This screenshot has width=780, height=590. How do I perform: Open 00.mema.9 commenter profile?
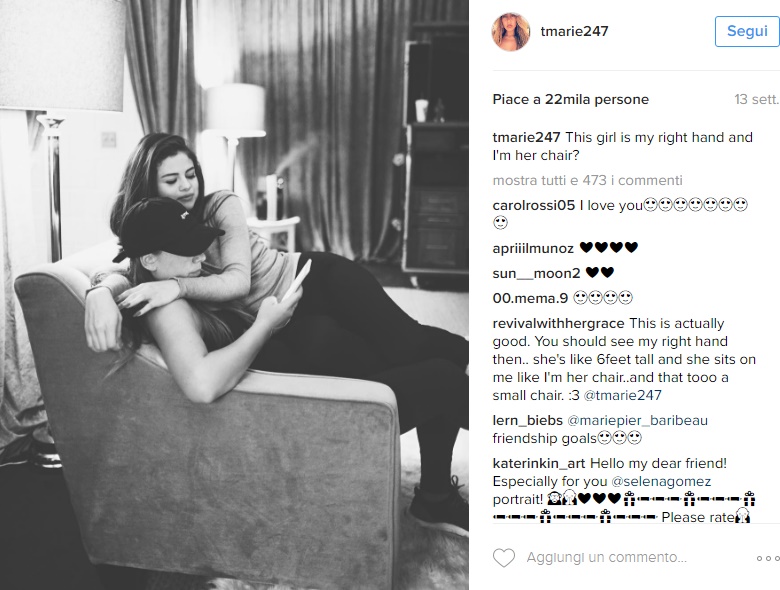click(530, 298)
